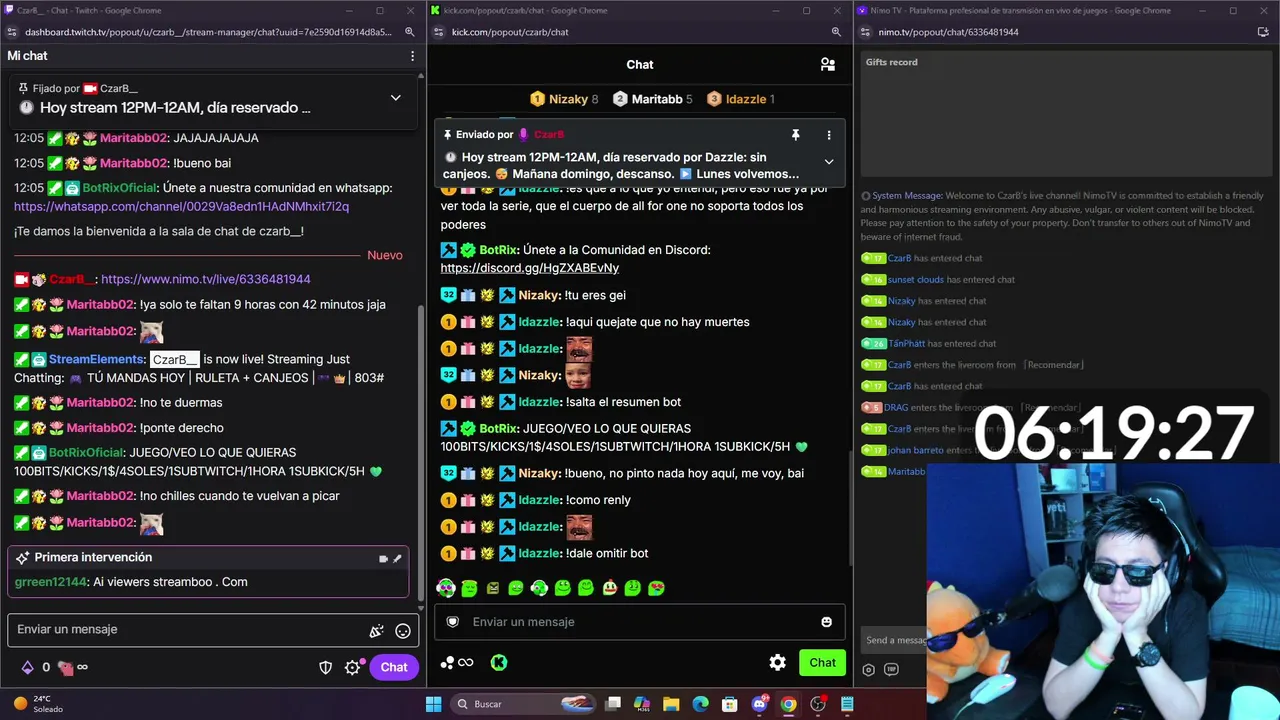Click the taskbar Buscar search box

pyautogui.click(x=523, y=704)
